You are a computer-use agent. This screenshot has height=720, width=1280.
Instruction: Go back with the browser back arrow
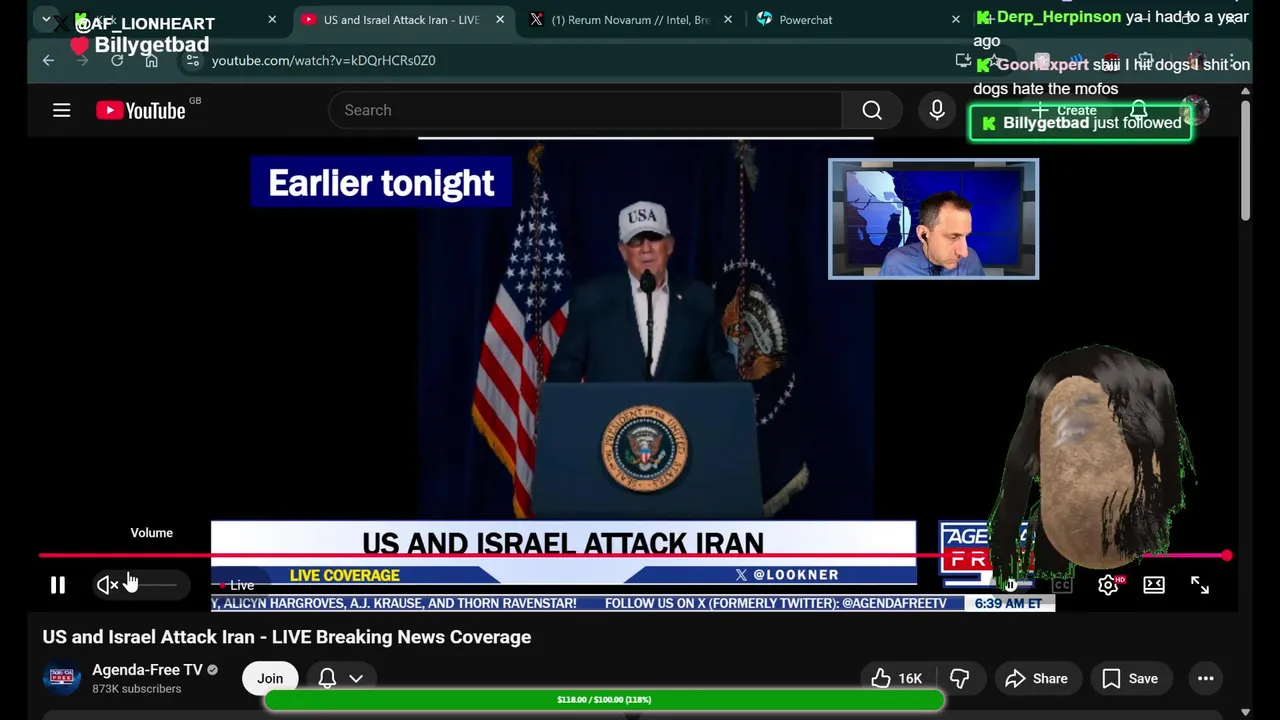pyautogui.click(x=48, y=60)
